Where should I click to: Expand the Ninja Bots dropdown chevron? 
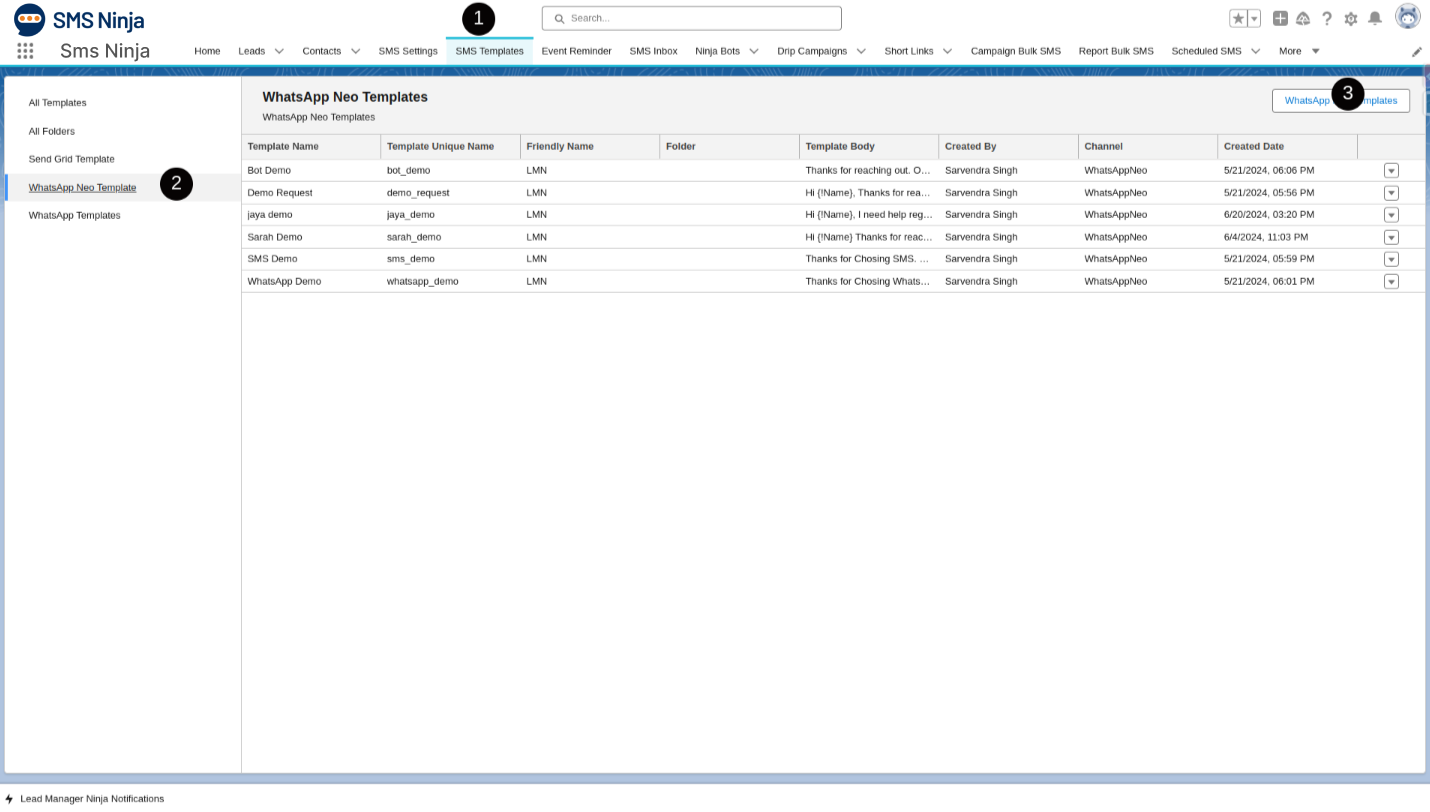tap(753, 51)
